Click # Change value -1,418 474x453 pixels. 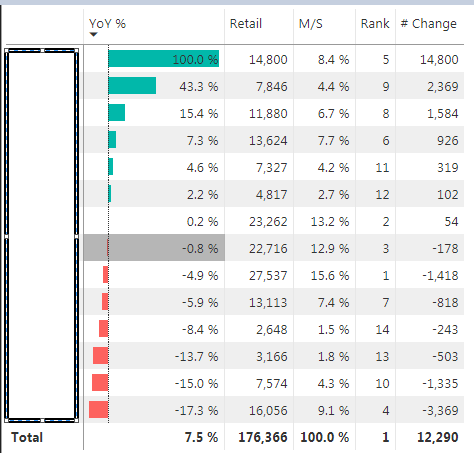pyautogui.click(x=440, y=276)
